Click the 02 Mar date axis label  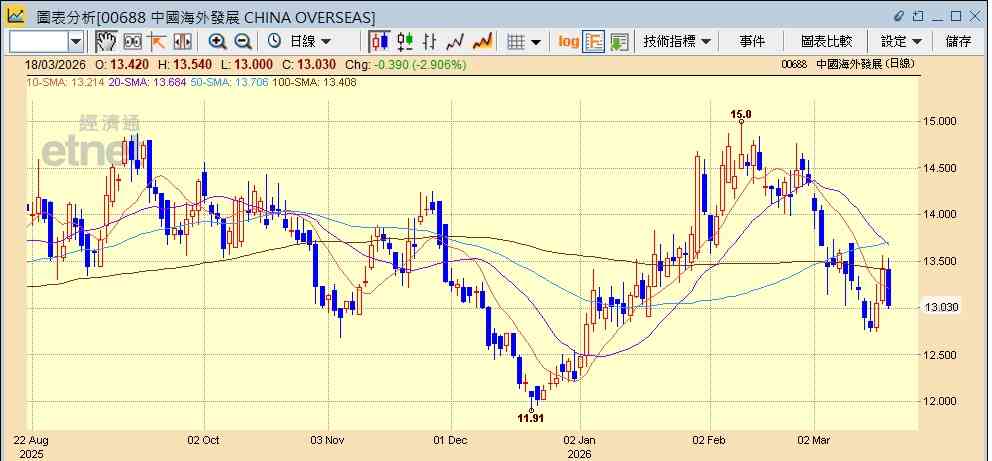(814, 440)
